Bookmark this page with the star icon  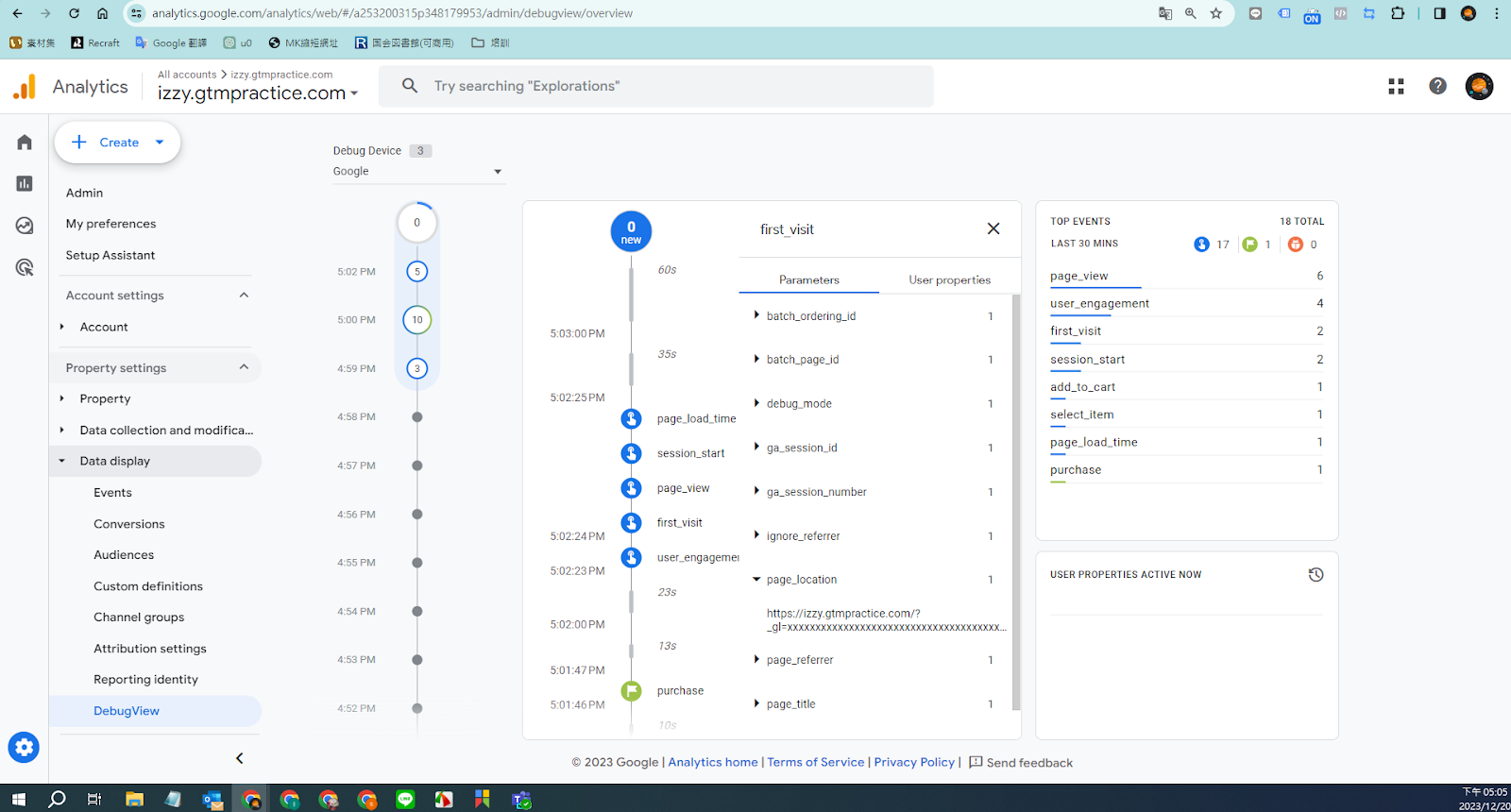[x=1216, y=13]
